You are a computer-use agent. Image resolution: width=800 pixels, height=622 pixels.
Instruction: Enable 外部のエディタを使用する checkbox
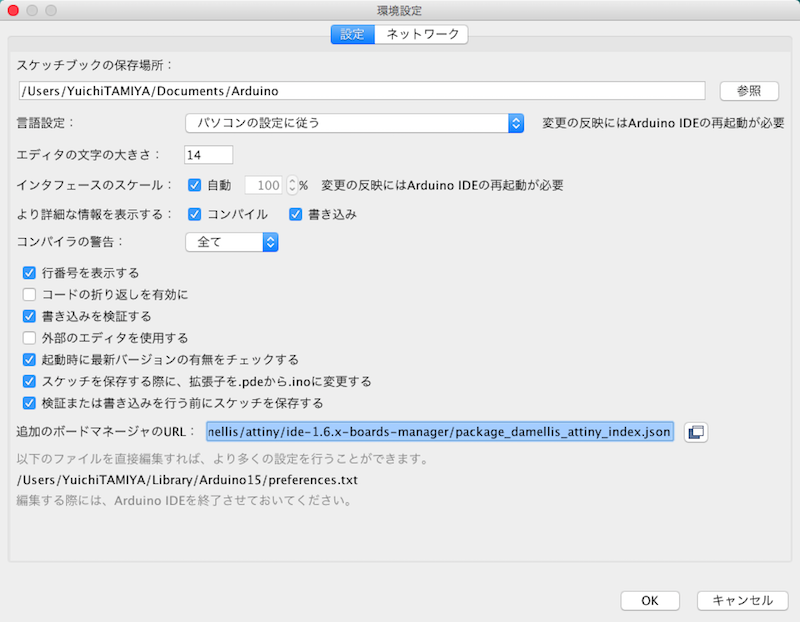click(x=29, y=338)
